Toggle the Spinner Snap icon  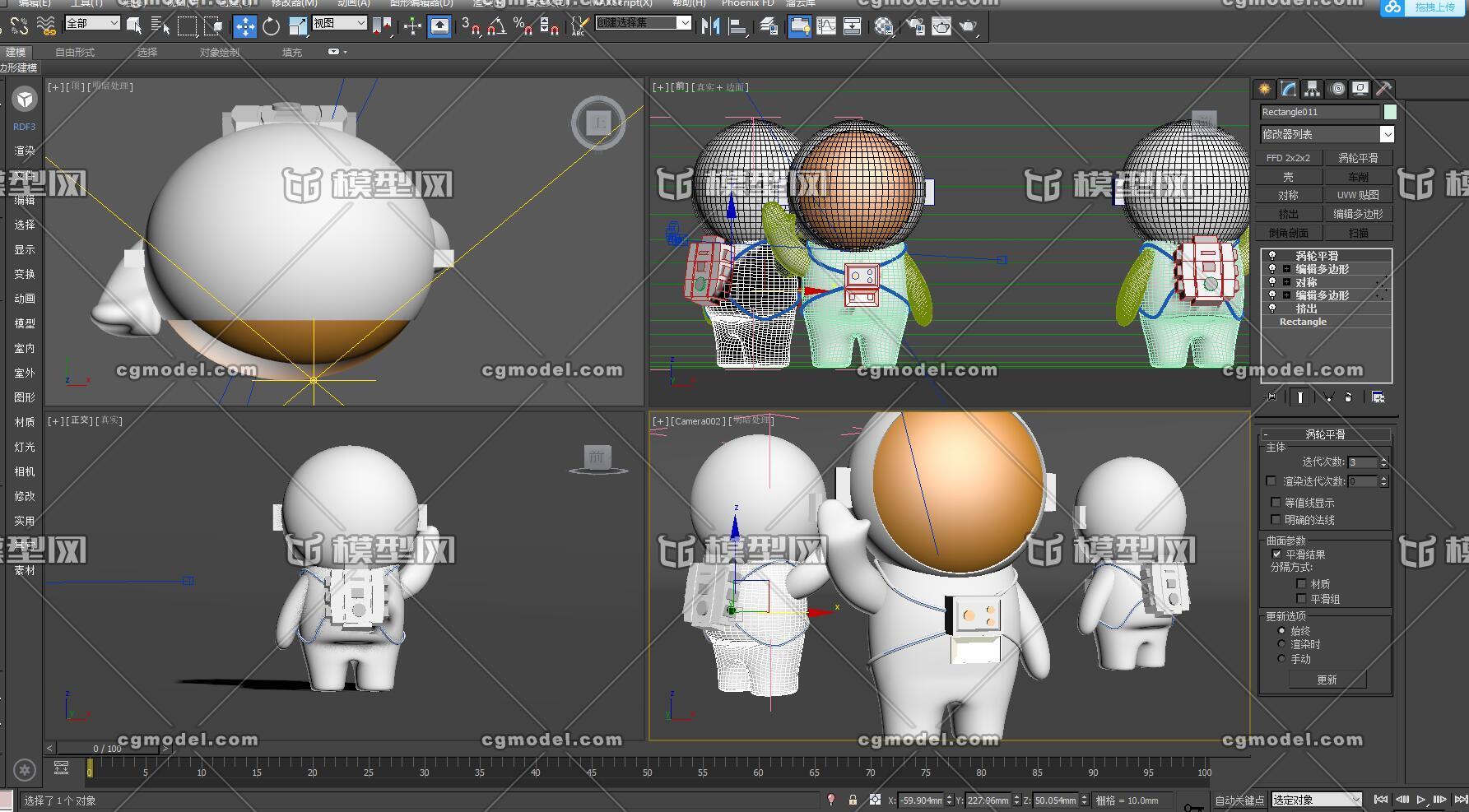tap(549, 26)
